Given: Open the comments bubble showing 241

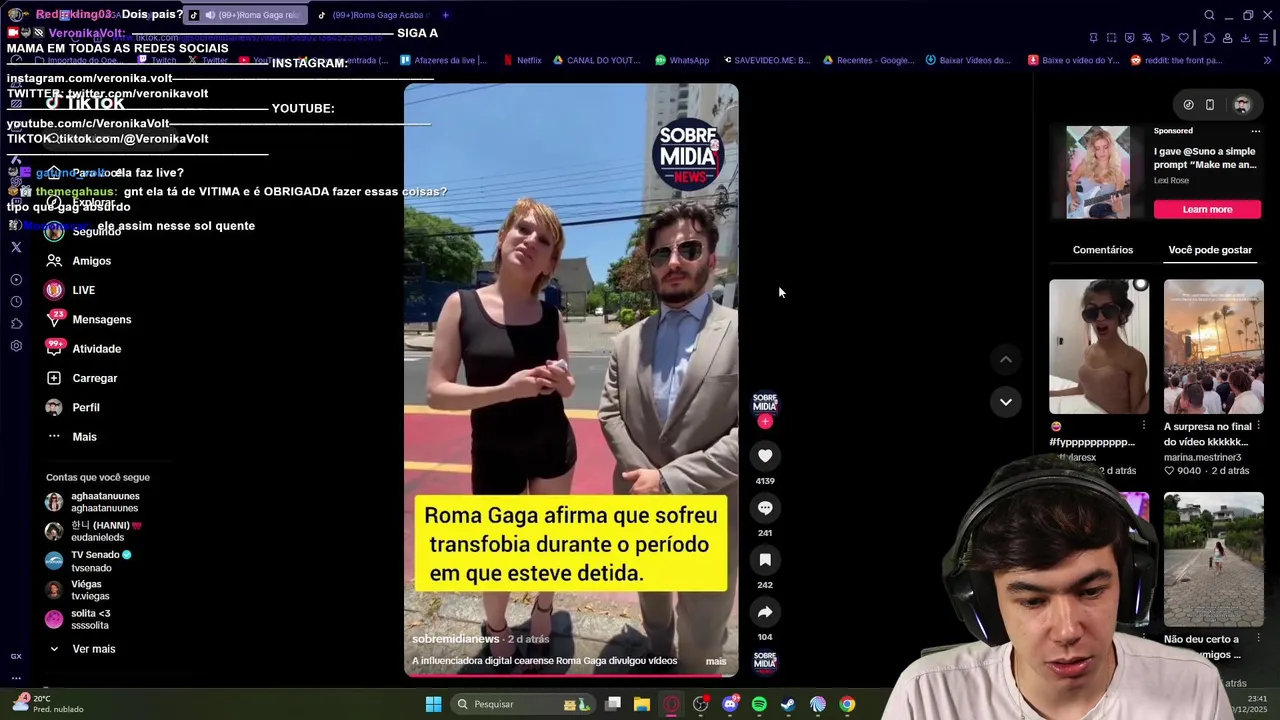Looking at the screenshot, I should pyautogui.click(x=765, y=508).
